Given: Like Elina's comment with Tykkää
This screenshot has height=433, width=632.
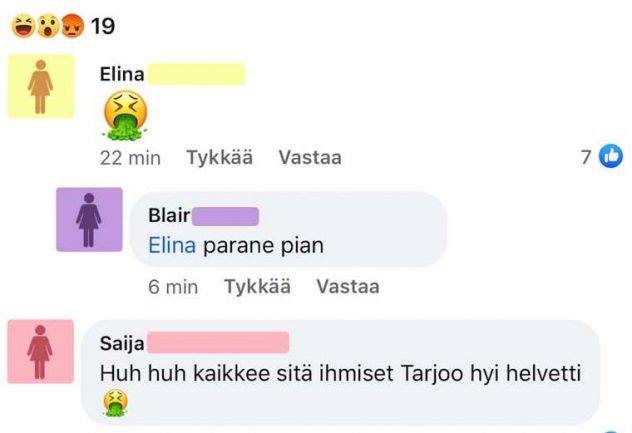Looking at the screenshot, I should pyautogui.click(x=220, y=157).
